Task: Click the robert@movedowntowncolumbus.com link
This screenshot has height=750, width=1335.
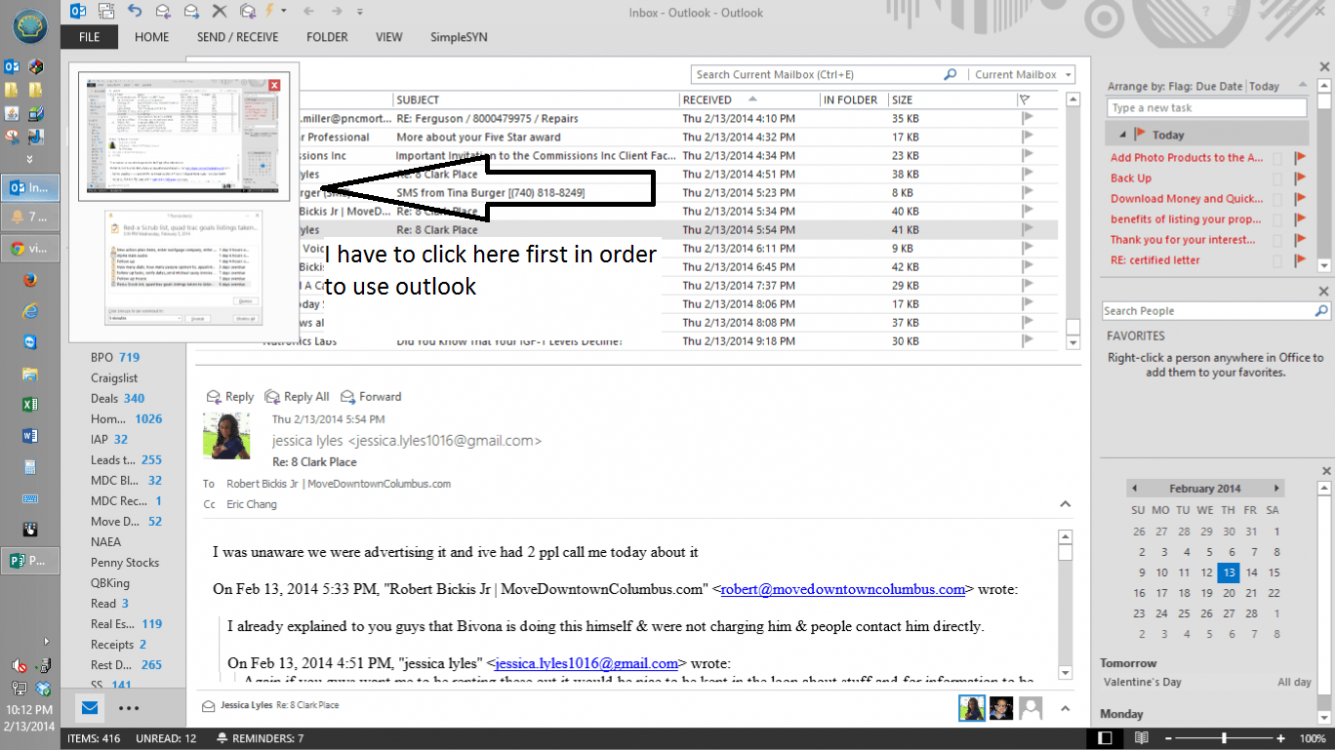Action: pyautogui.click(x=843, y=590)
